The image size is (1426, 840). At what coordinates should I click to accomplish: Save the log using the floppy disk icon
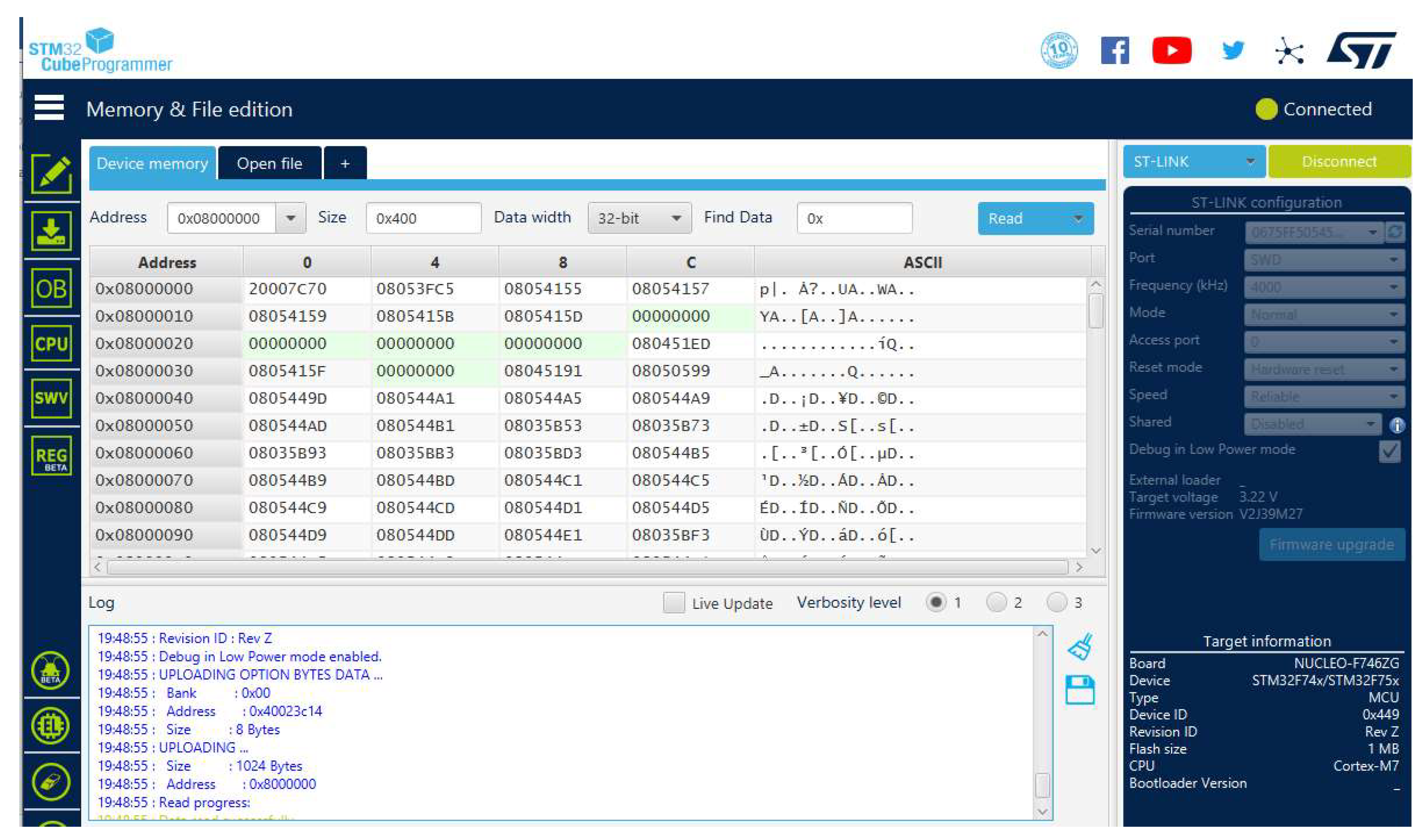[x=1081, y=690]
